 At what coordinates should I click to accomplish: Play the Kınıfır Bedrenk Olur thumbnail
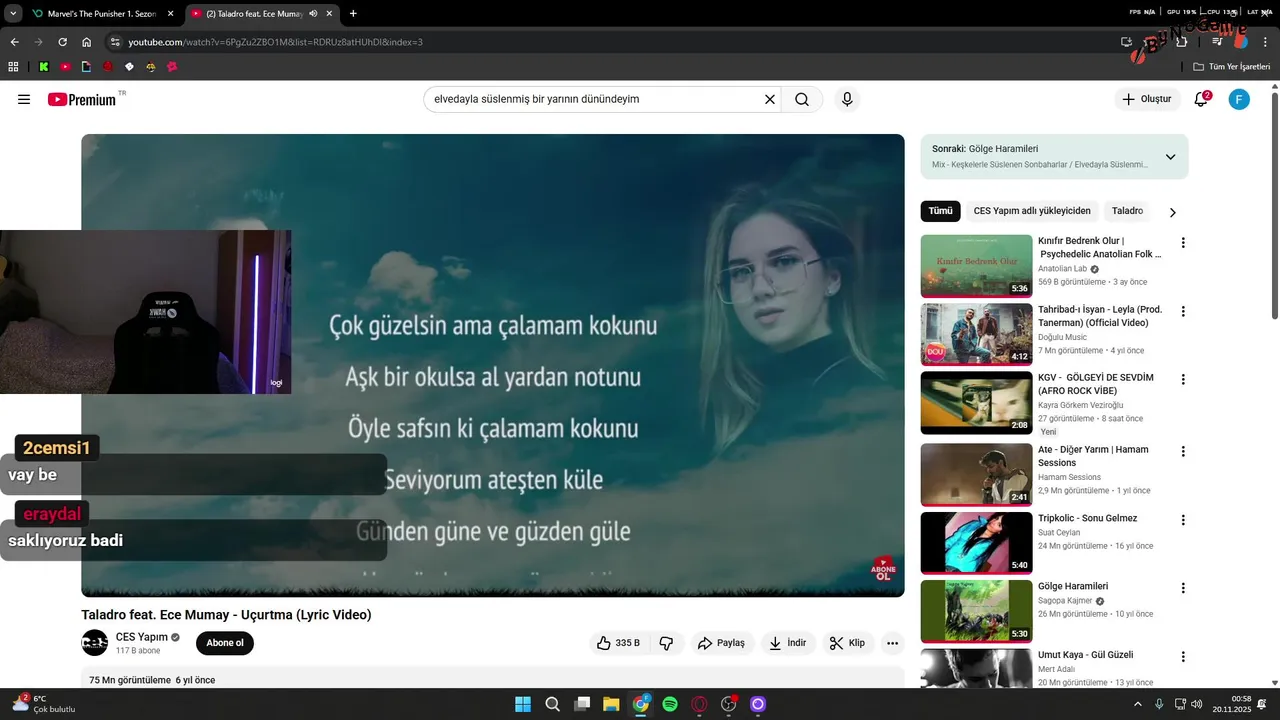click(x=976, y=266)
